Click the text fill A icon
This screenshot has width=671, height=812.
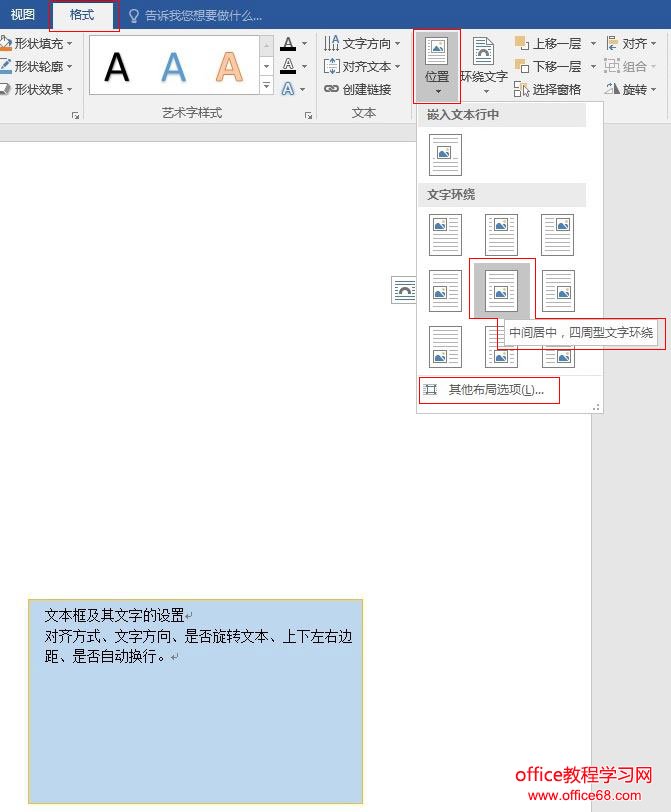[288, 44]
